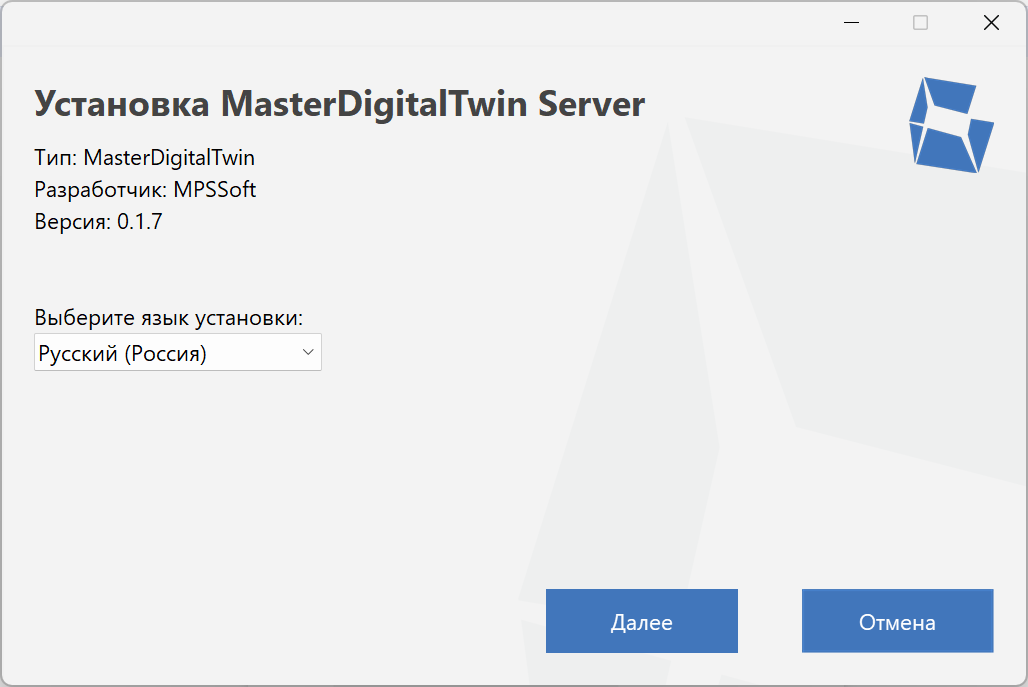Minimize the installer window
The image size is (1028, 687).
(851, 22)
